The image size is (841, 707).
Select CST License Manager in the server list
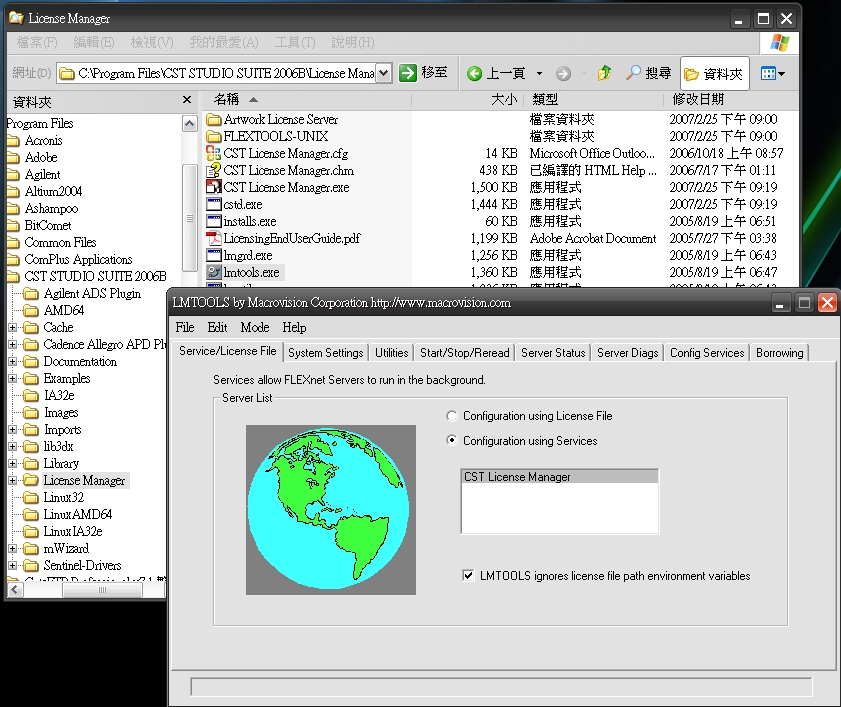[x=559, y=476]
